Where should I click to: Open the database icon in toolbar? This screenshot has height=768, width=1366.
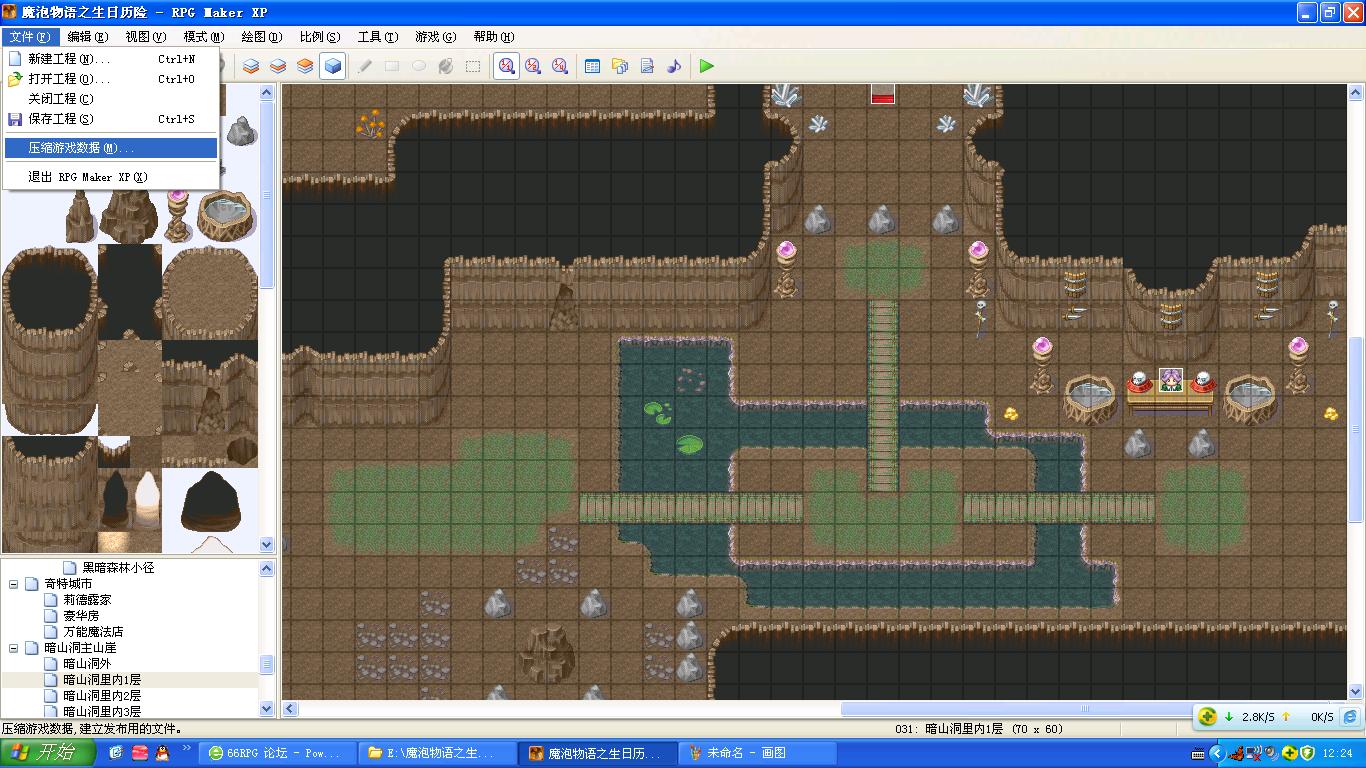click(x=592, y=66)
